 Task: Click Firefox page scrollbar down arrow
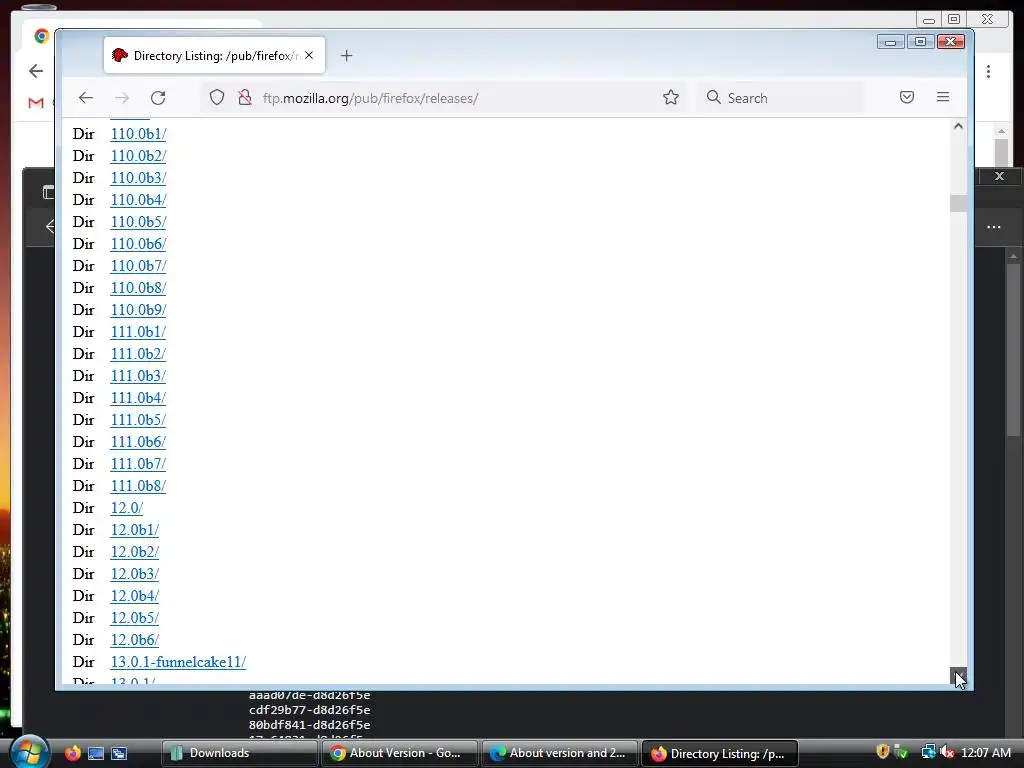pyautogui.click(x=958, y=676)
